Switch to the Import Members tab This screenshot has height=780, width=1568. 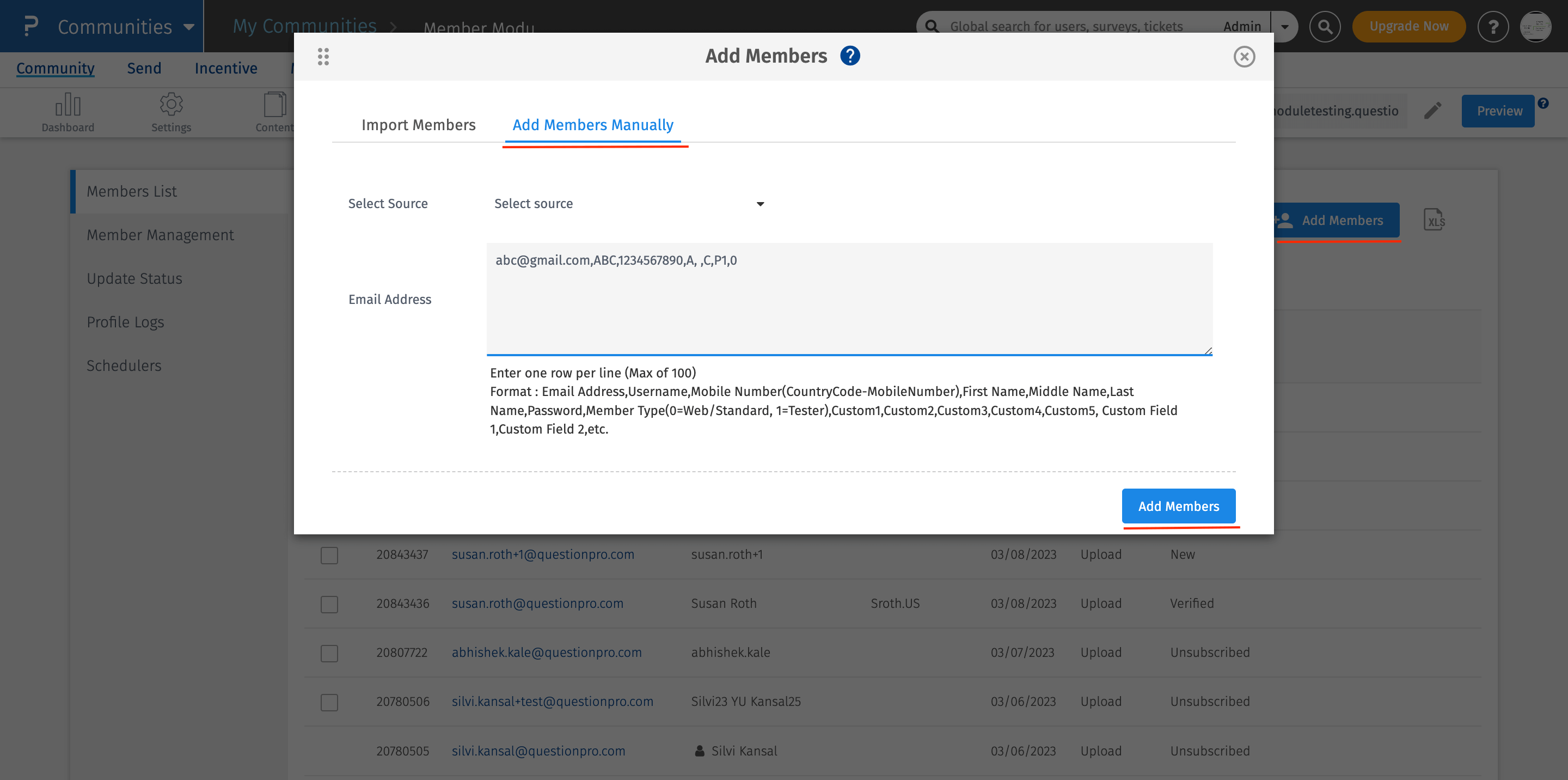[418, 125]
